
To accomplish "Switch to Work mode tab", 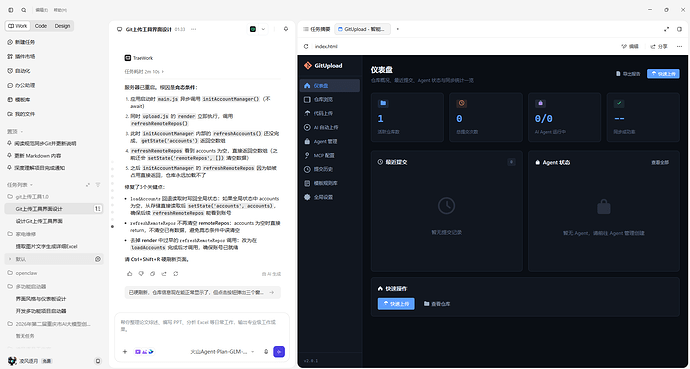I will coord(18,26).
